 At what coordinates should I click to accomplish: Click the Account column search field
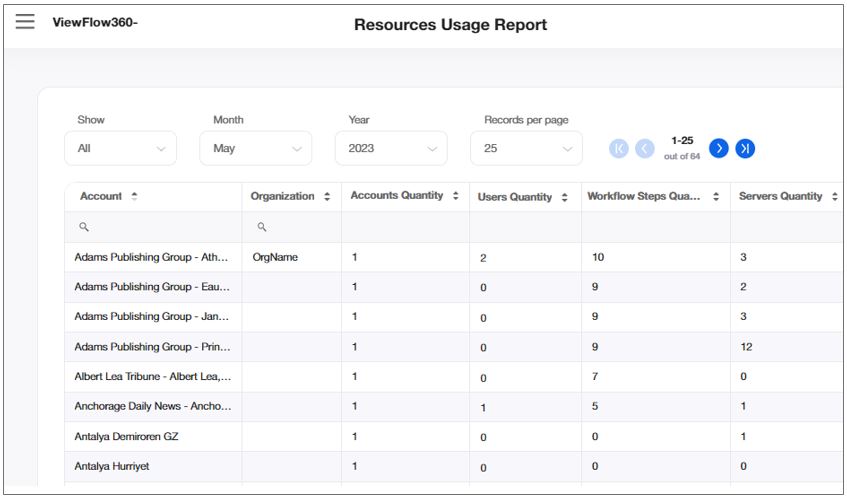pos(155,227)
